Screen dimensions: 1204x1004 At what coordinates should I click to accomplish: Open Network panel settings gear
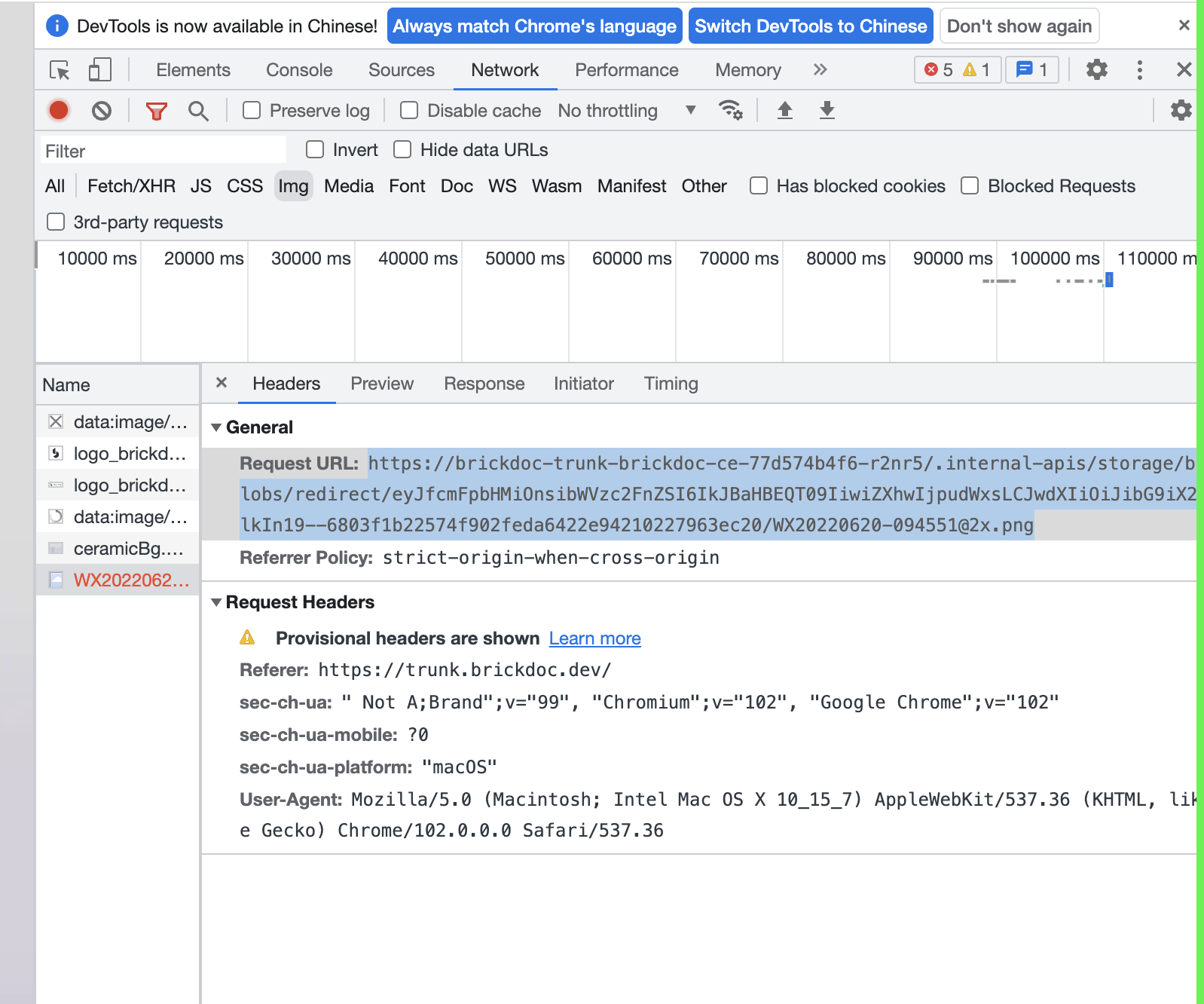[x=1181, y=110]
